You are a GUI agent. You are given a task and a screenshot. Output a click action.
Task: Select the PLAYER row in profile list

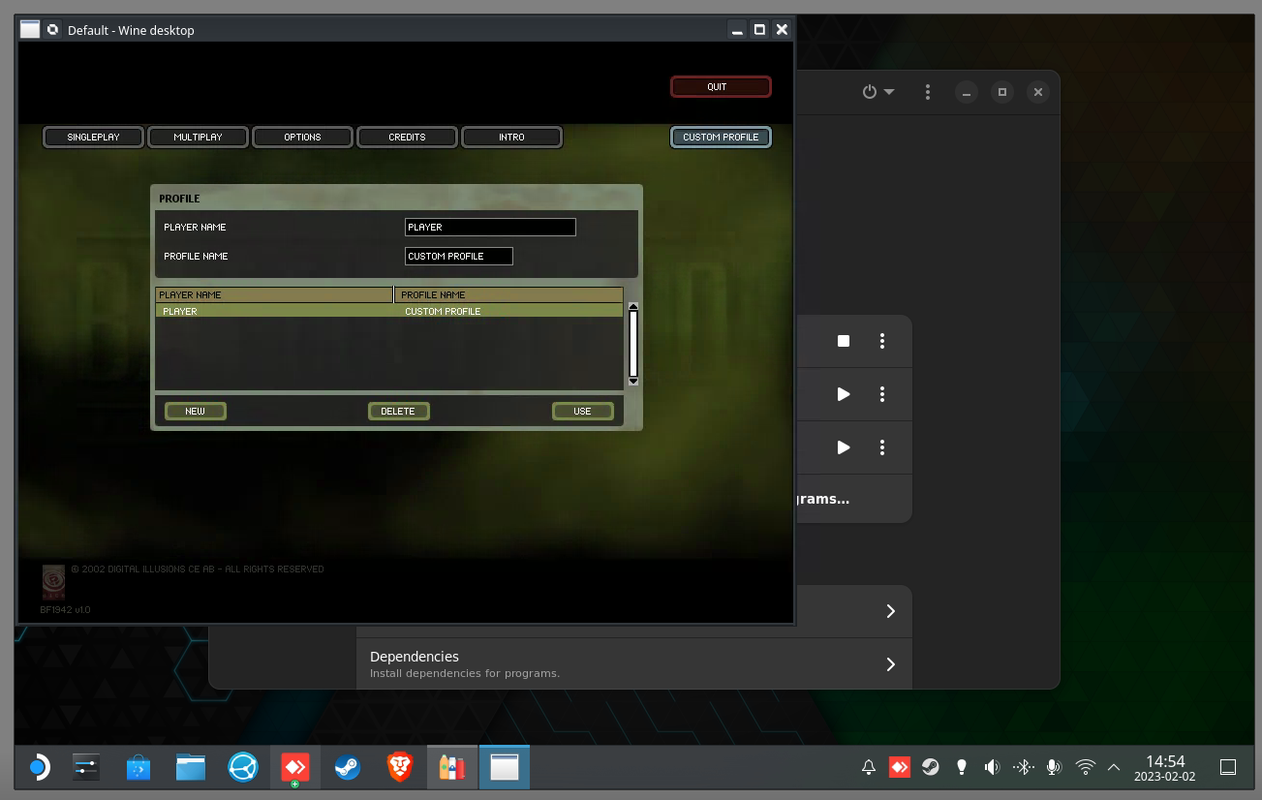(389, 311)
